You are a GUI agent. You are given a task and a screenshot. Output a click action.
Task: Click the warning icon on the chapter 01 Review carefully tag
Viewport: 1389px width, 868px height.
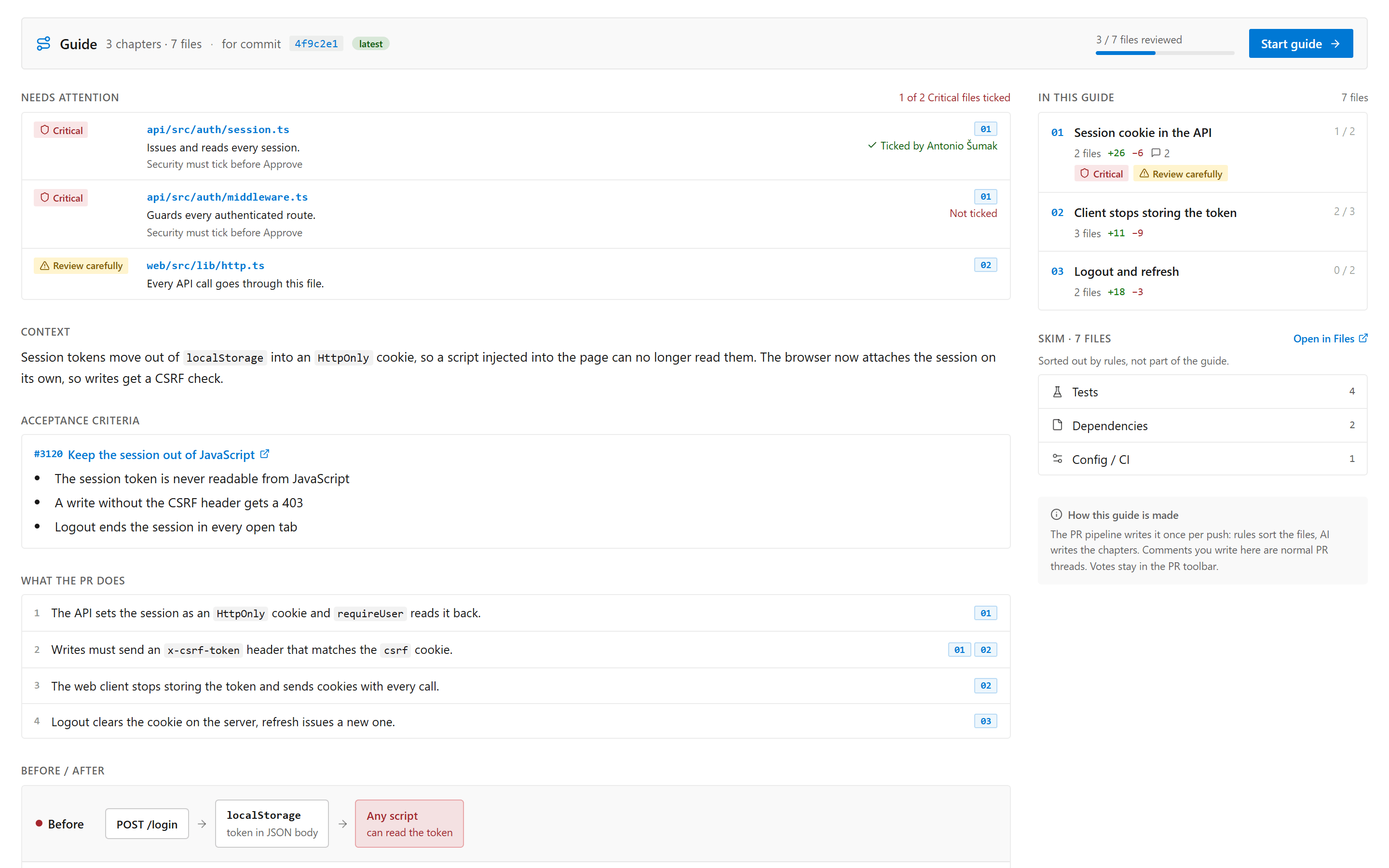(x=1144, y=174)
